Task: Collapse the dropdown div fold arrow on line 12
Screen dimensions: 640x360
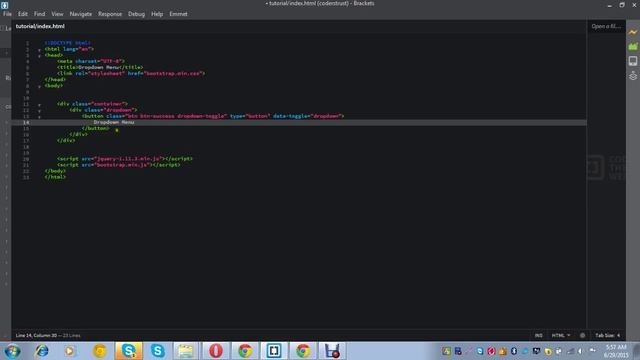Action: tap(39, 111)
